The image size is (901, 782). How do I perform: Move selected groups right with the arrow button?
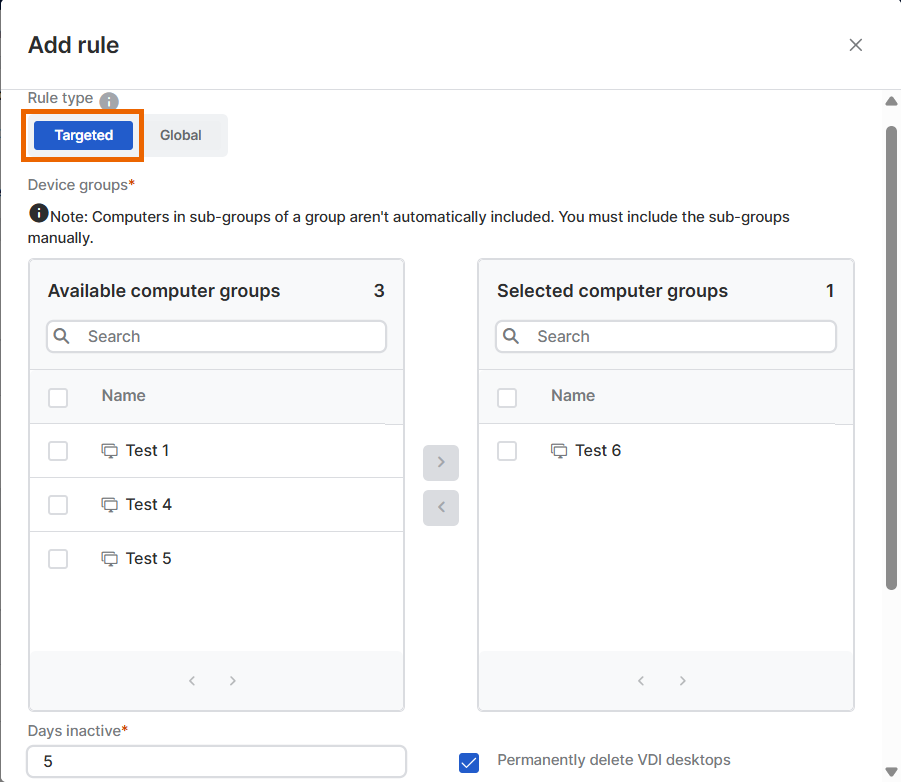click(441, 462)
